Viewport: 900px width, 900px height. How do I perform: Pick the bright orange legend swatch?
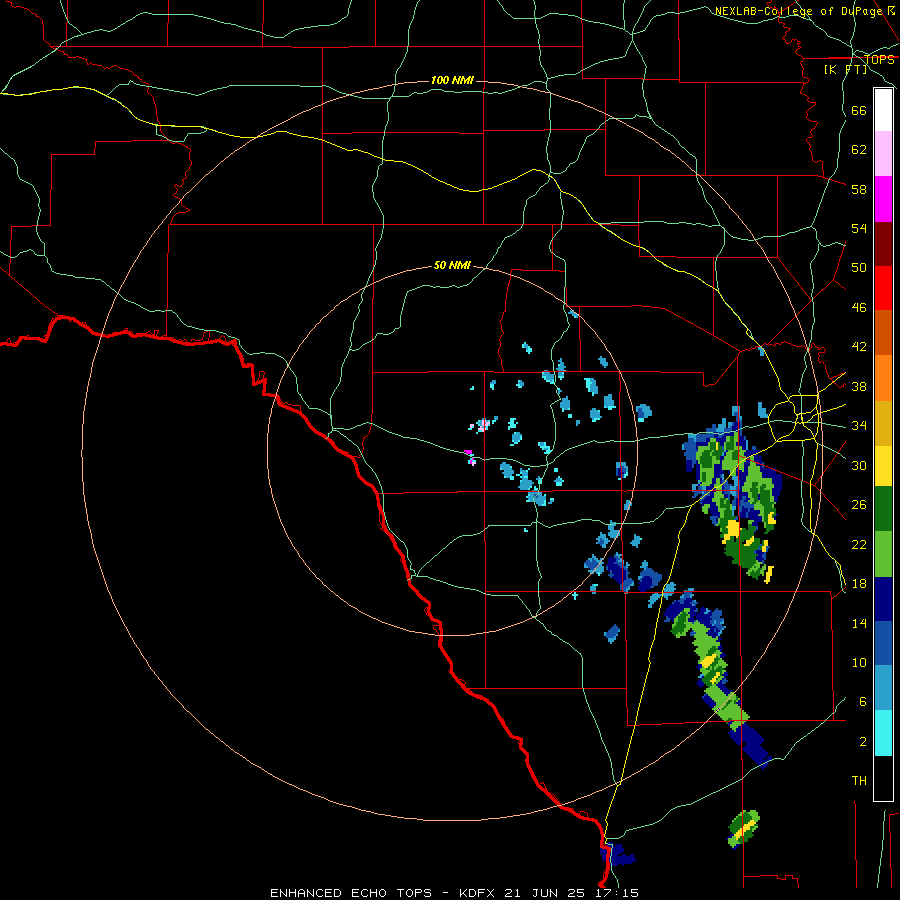[883, 378]
